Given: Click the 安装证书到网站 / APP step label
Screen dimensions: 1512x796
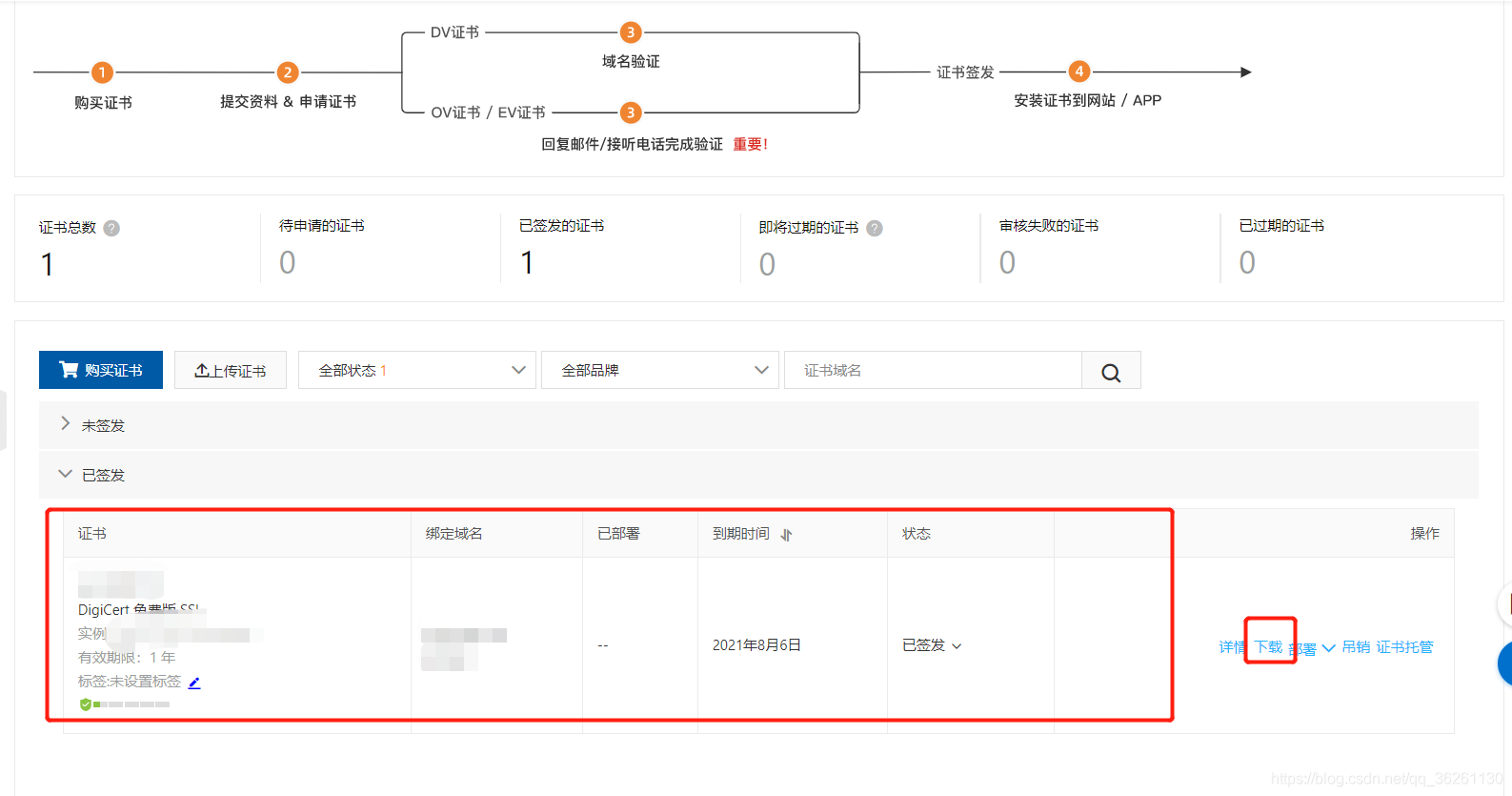Looking at the screenshot, I should [x=1087, y=100].
